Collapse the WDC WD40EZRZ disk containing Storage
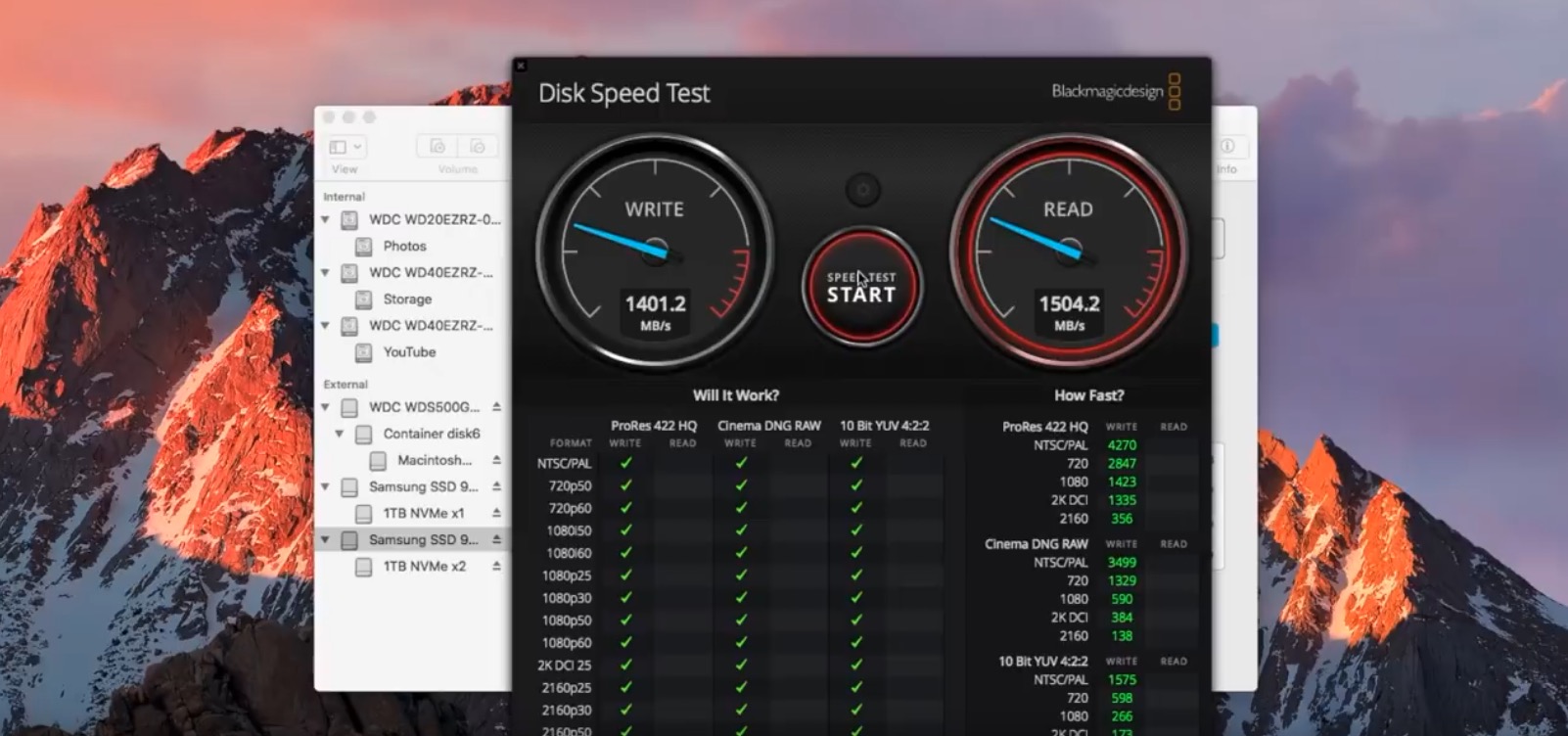The width and height of the screenshot is (1568, 736). pos(326,272)
